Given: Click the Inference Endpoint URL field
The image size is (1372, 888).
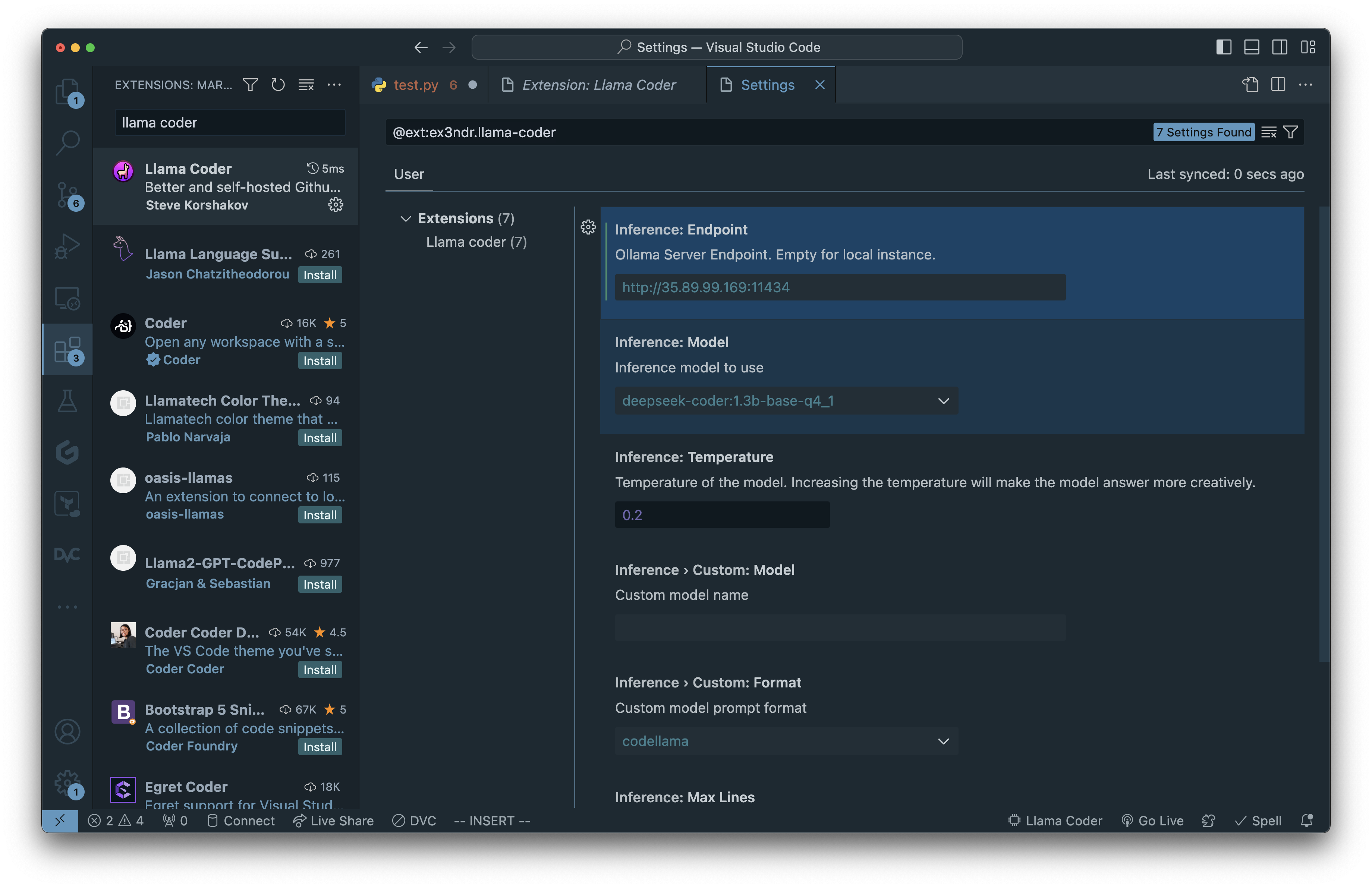Looking at the screenshot, I should coord(839,287).
